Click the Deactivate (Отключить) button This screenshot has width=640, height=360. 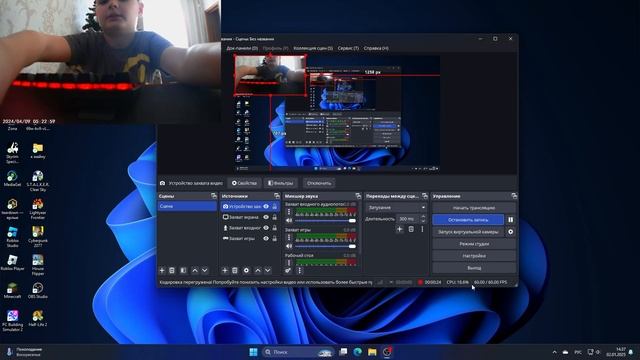click(x=319, y=183)
